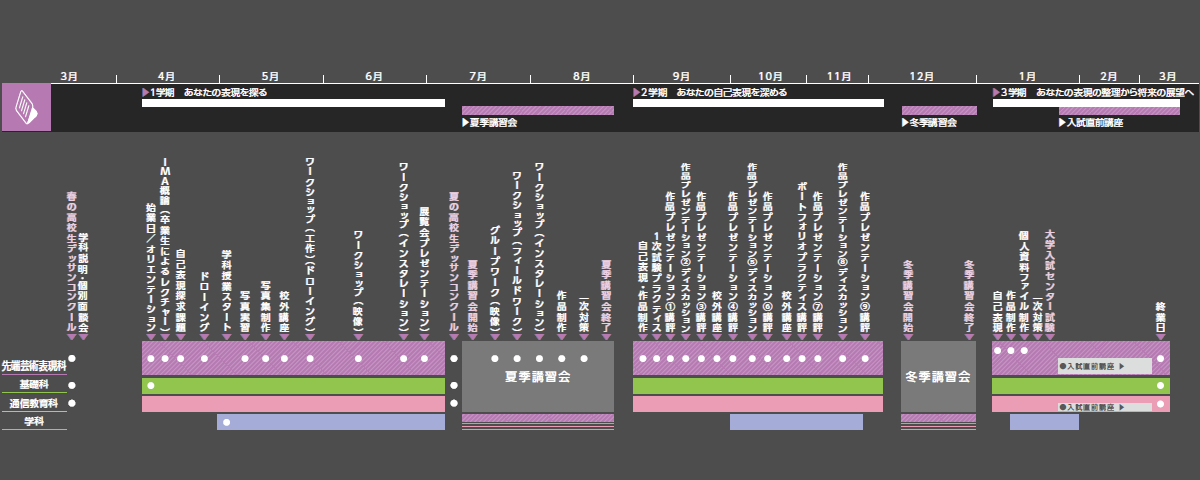The height and width of the screenshot is (480, 1200).
Task: Select the 学科 course row label
Action: point(34,422)
